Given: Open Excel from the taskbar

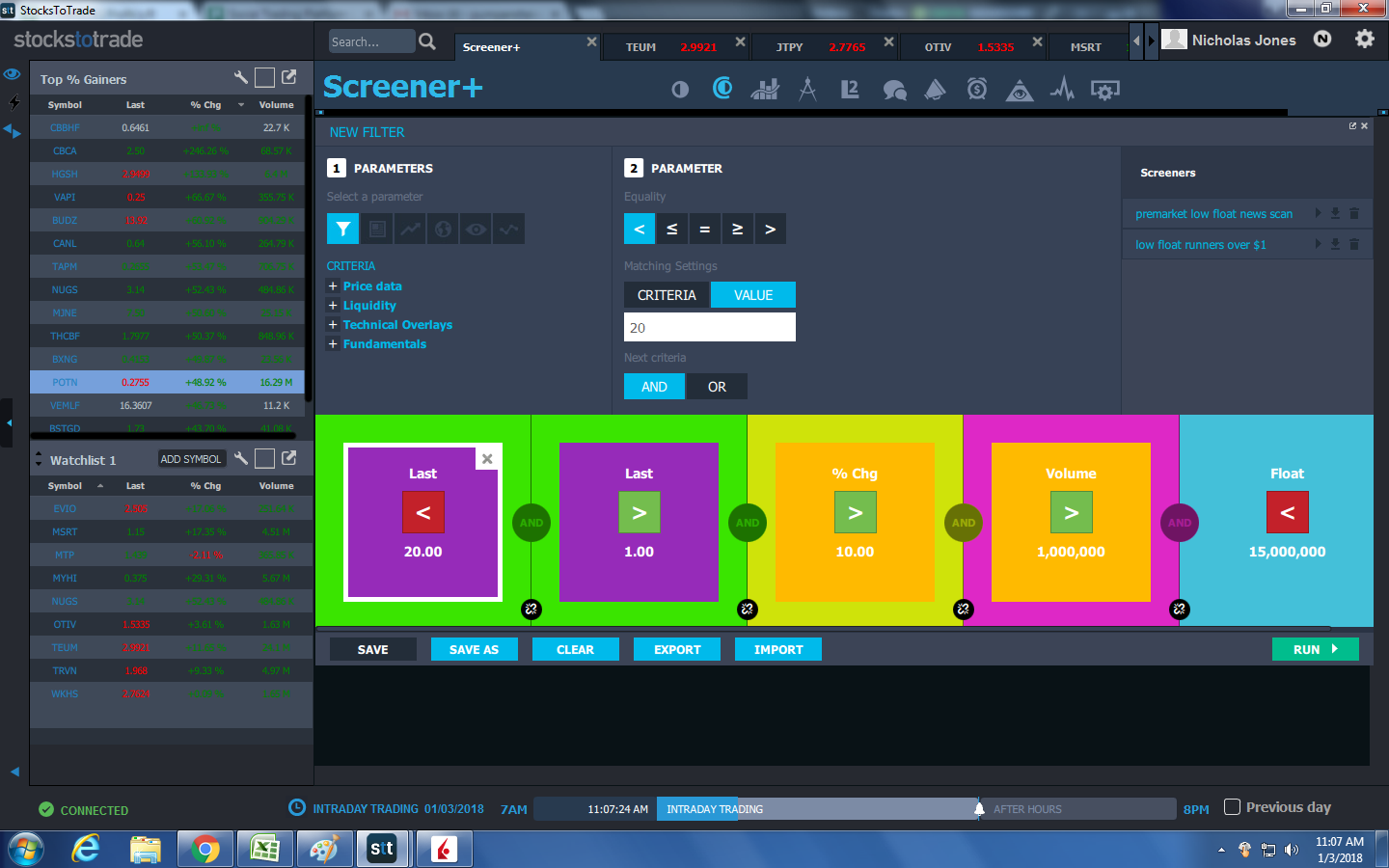Looking at the screenshot, I should click(264, 849).
